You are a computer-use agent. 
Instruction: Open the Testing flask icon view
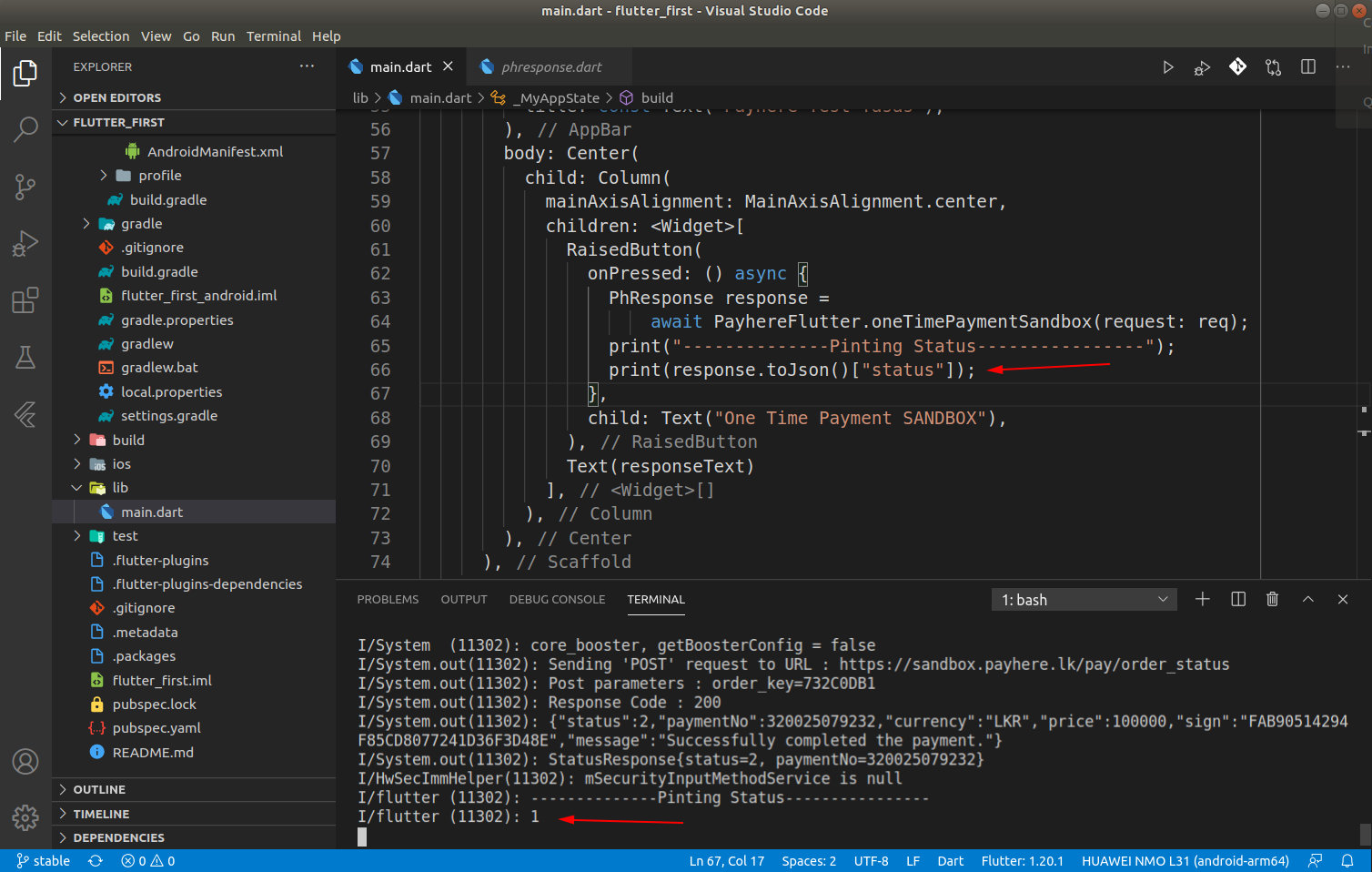25,358
